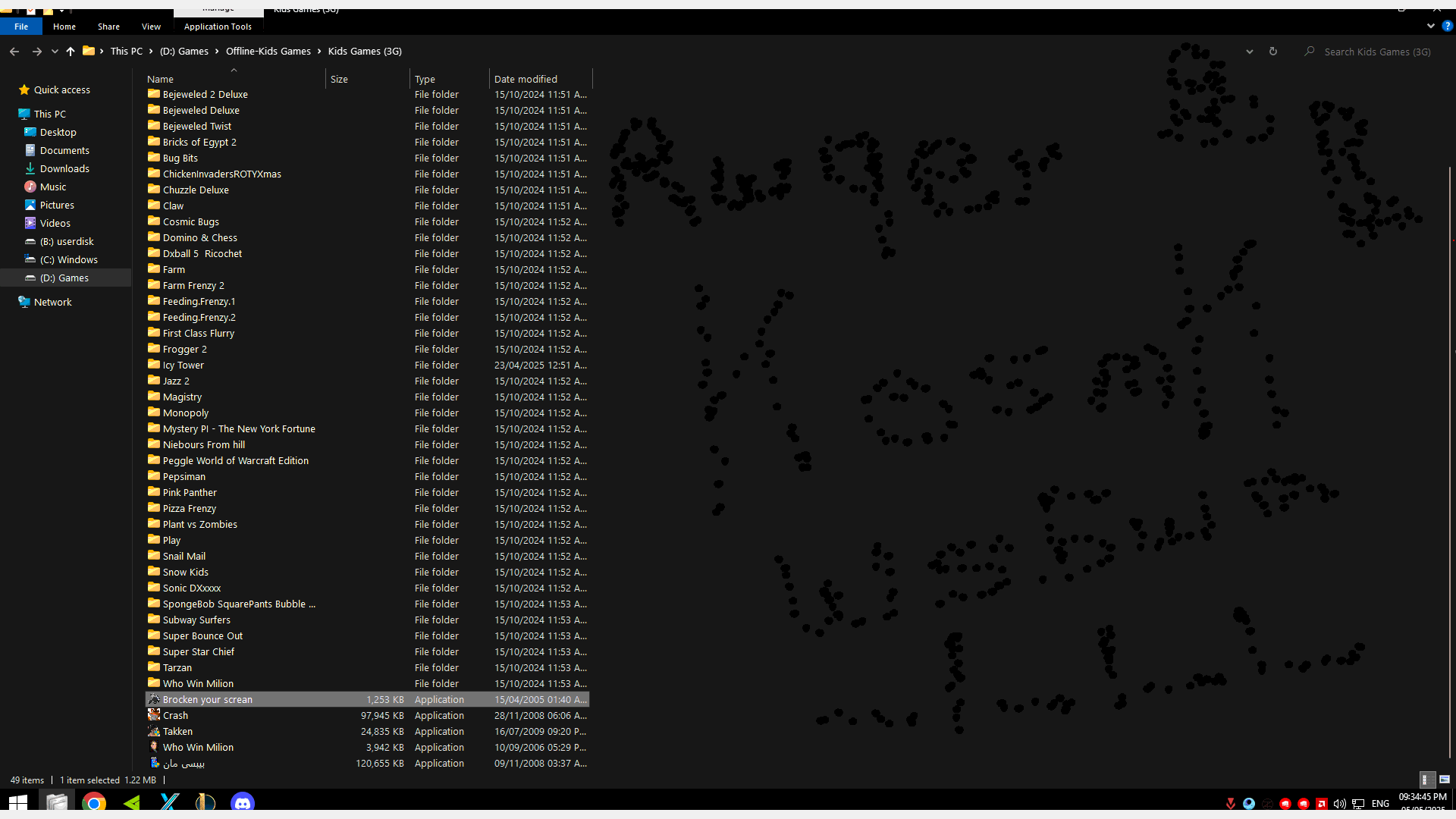Toggle details view layout button
Viewport: 1456px width, 819px height.
1426,780
